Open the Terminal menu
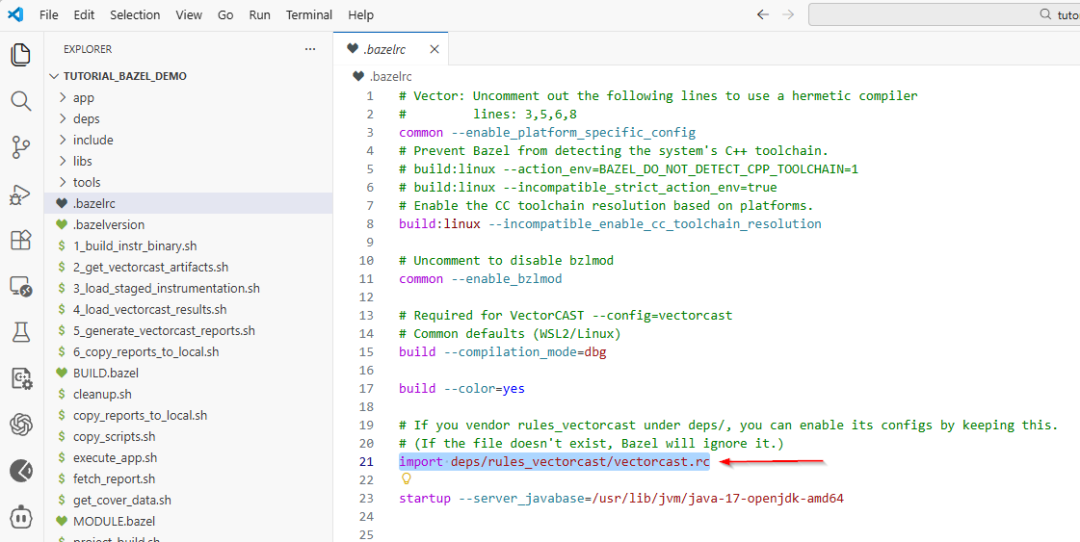 coord(309,14)
